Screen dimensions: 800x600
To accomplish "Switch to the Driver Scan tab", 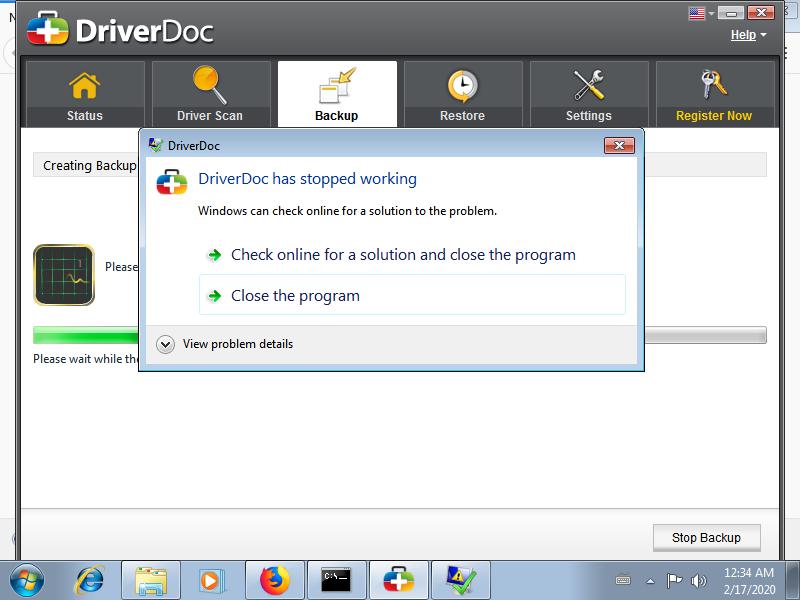I will 211,94.
